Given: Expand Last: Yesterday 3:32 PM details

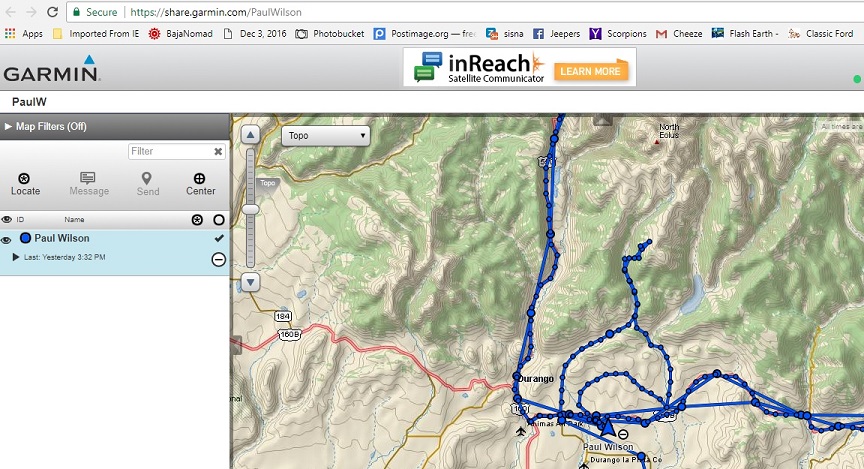Looking at the screenshot, I should pyautogui.click(x=16, y=258).
